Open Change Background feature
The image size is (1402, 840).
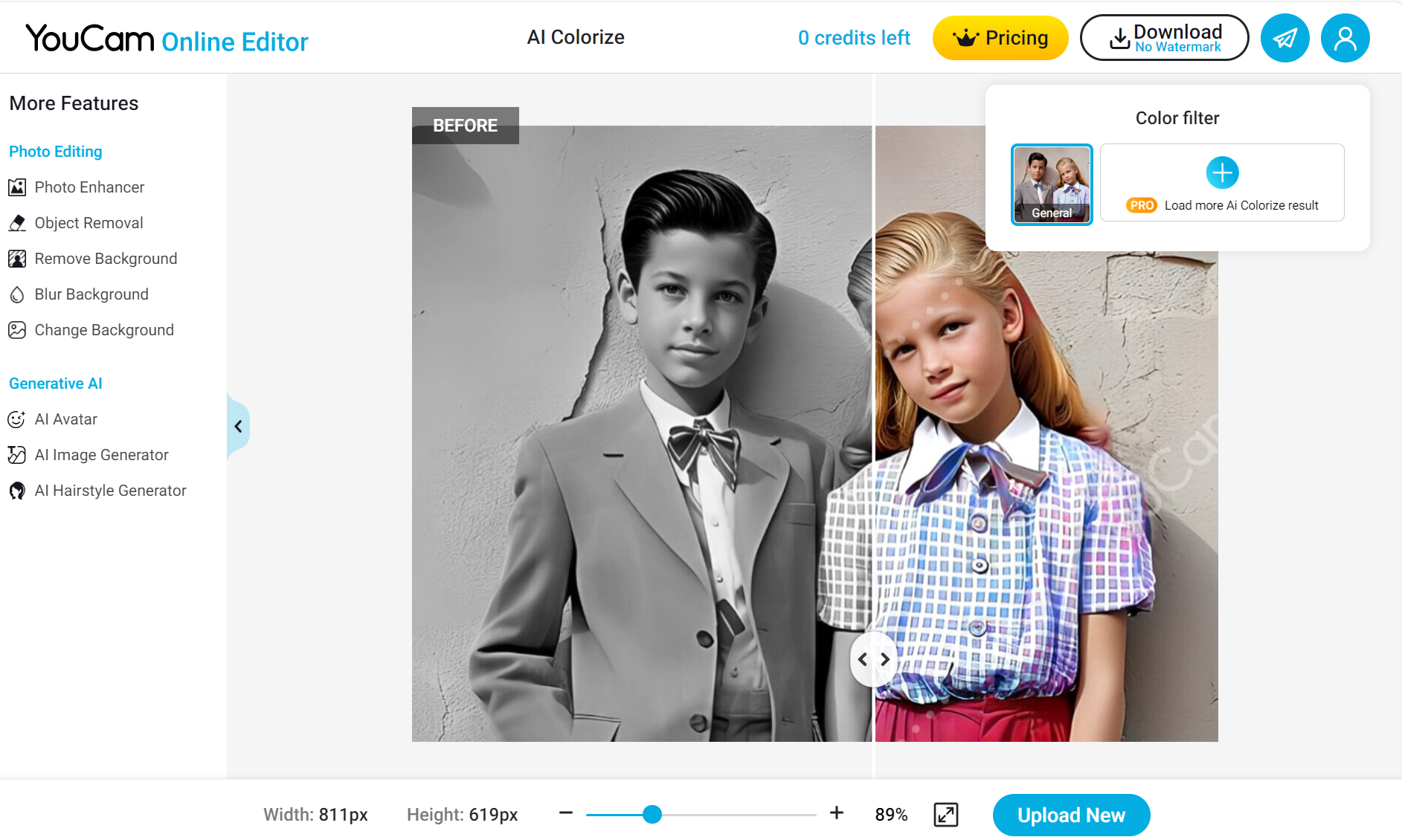104,330
